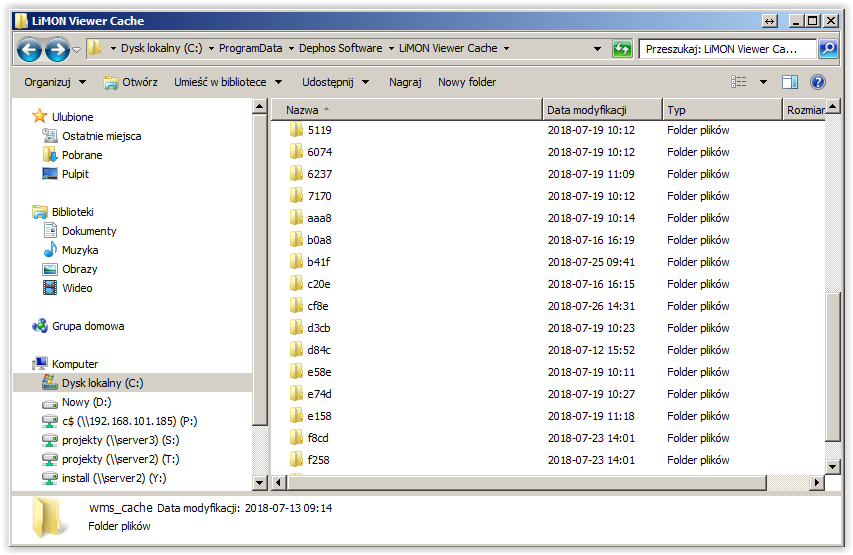Click file list scroll down arrow
Viewport: 853px width, 555px height.
pos(832,467)
